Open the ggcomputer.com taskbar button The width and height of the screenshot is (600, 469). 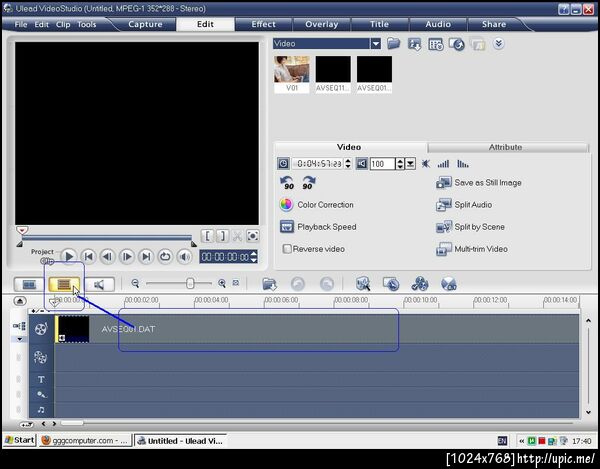[85, 441]
